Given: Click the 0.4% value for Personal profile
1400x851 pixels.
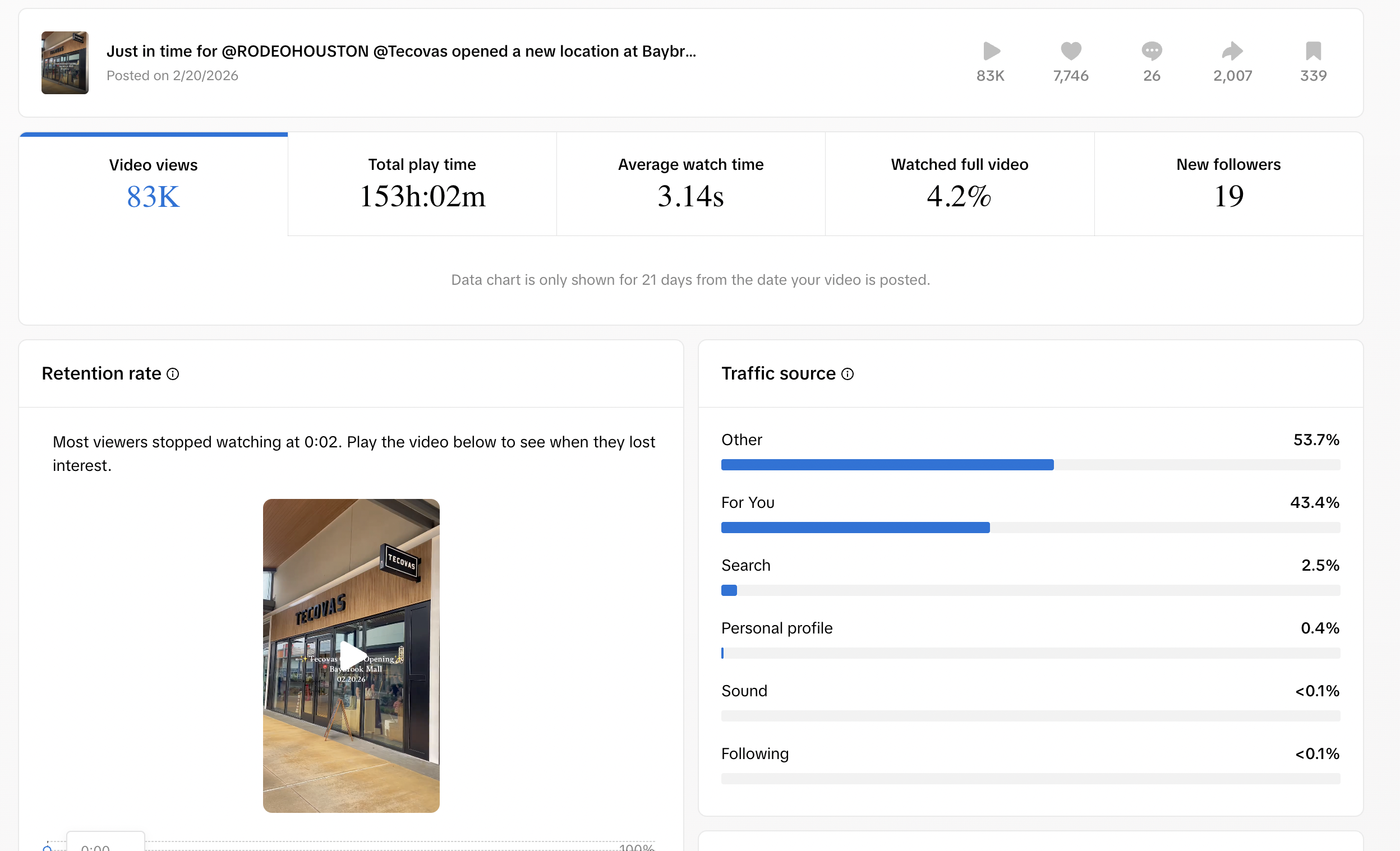Looking at the screenshot, I should point(1320,628).
